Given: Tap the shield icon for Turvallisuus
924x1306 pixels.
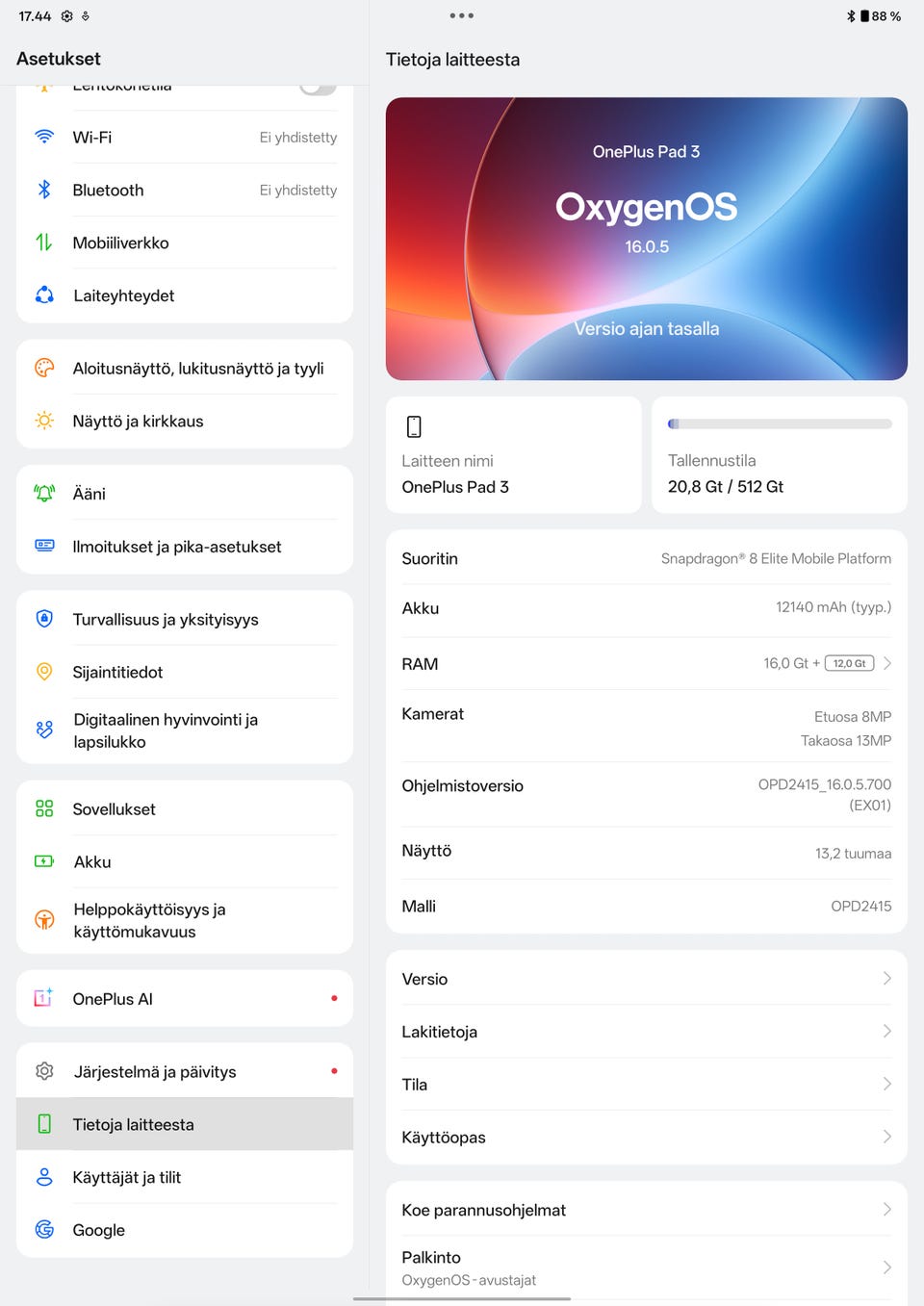Looking at the screenshot, I should pyautogui.click(x=44, y=619).
